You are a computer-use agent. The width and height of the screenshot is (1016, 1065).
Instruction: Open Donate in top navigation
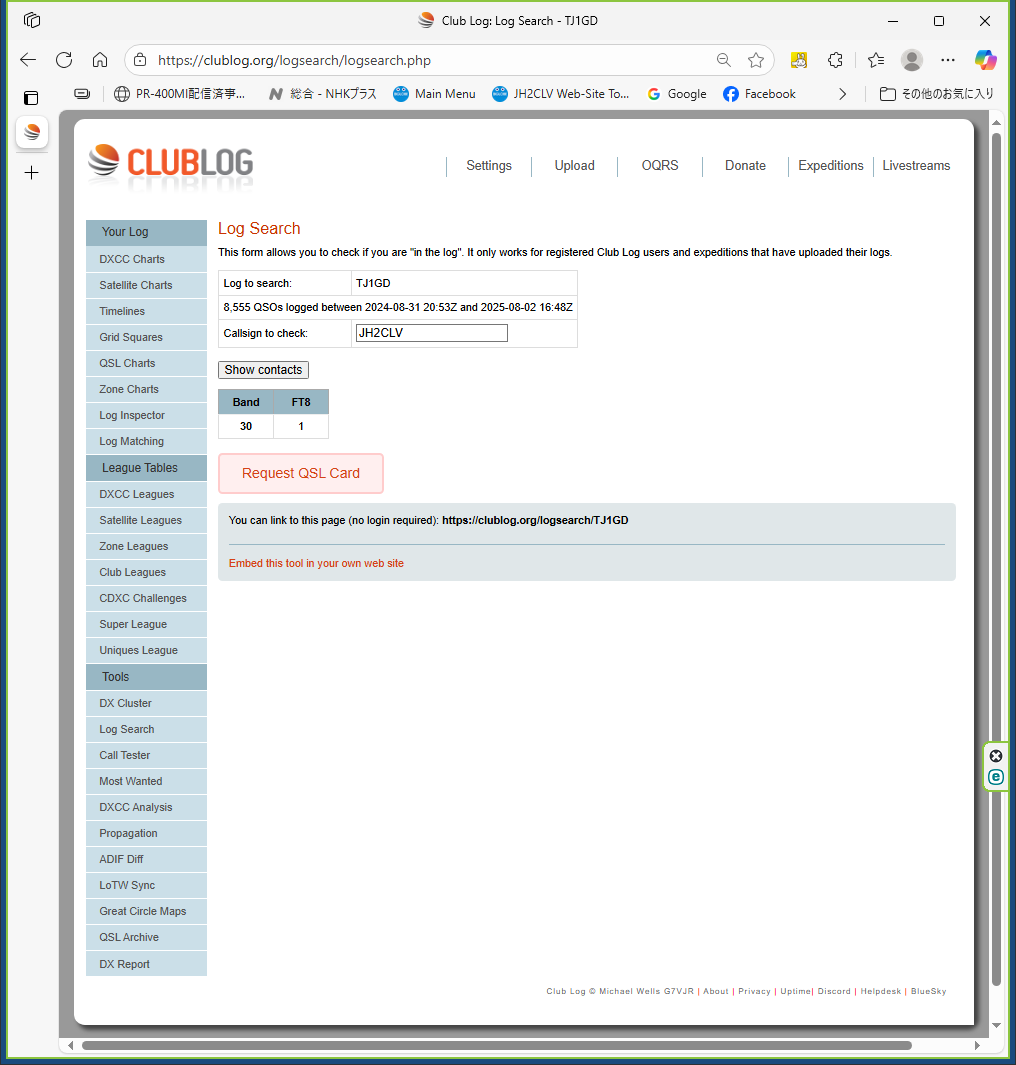point(745,166)
